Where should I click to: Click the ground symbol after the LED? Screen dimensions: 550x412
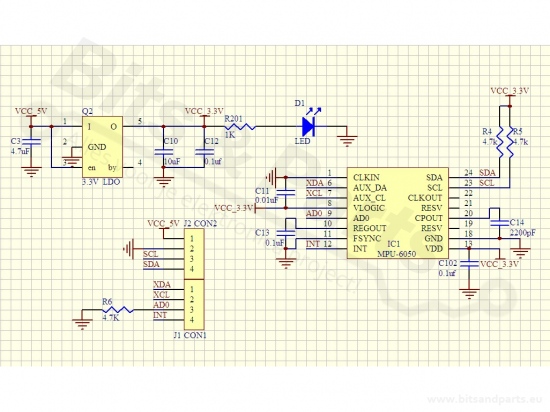pyautogui.click(x=347, y=141)
